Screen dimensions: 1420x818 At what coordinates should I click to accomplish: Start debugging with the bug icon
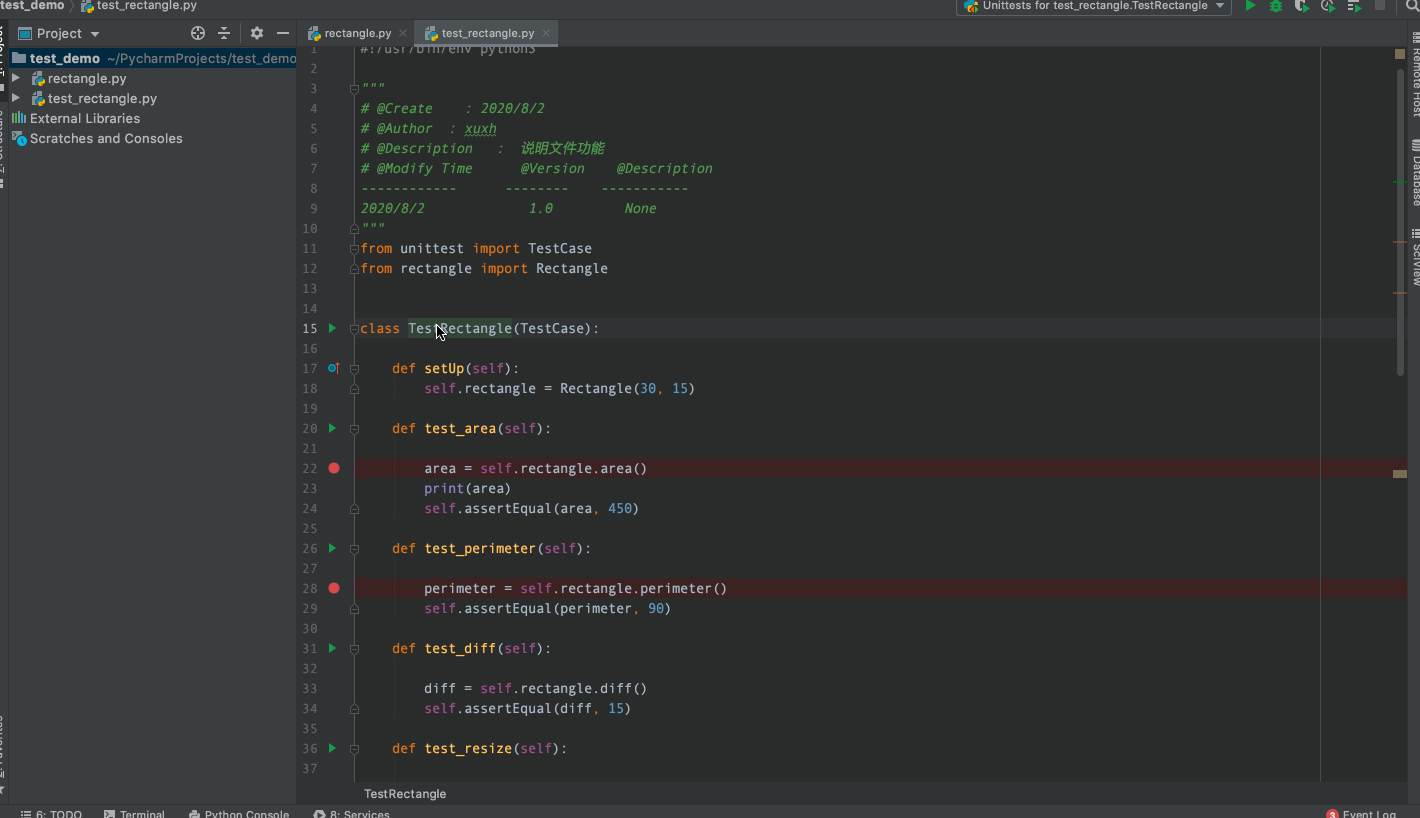(x=1276, y=6)
